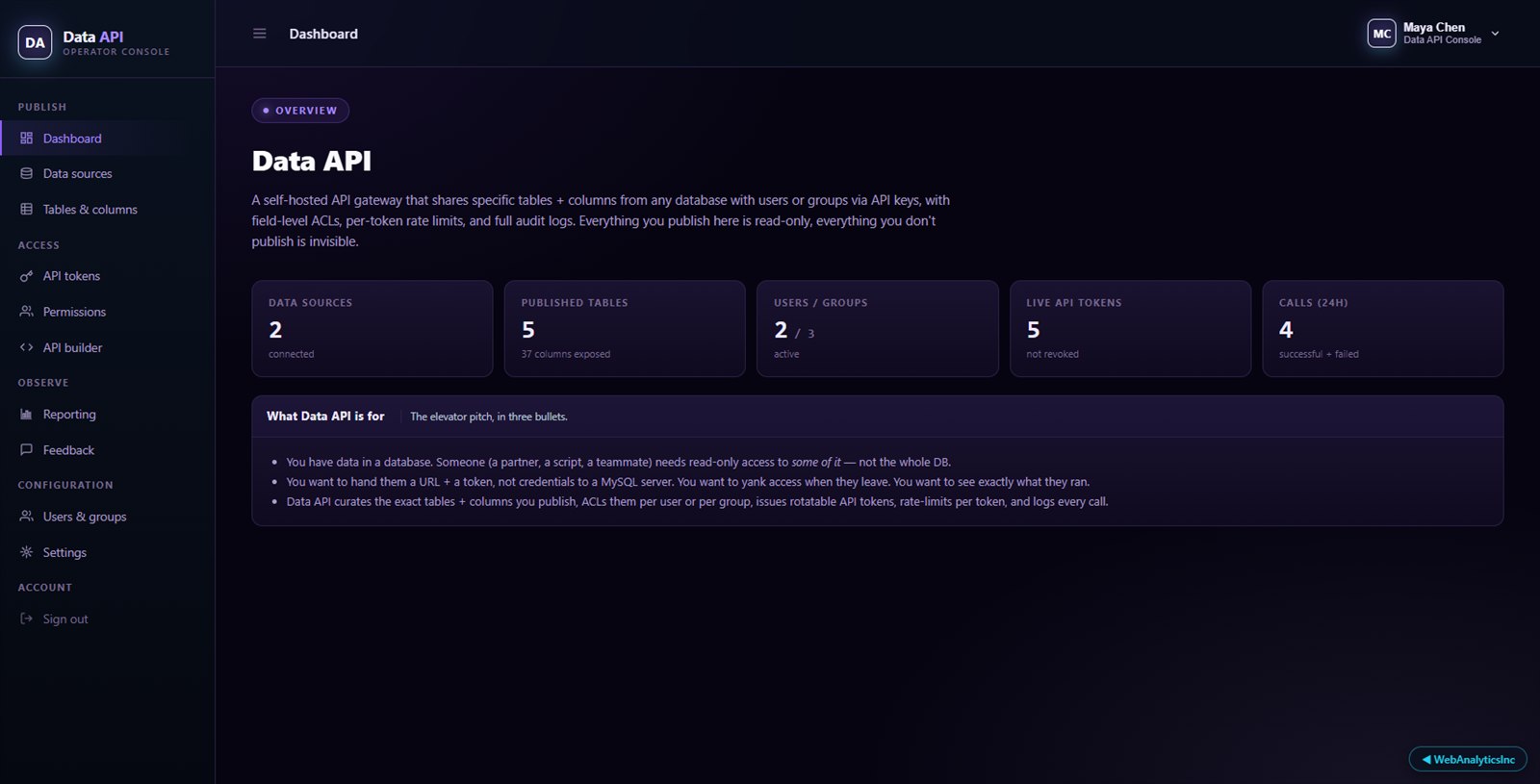The image size is (1540, 784).
Task: Click the Settings gear icon
Action: pos(27,552)
